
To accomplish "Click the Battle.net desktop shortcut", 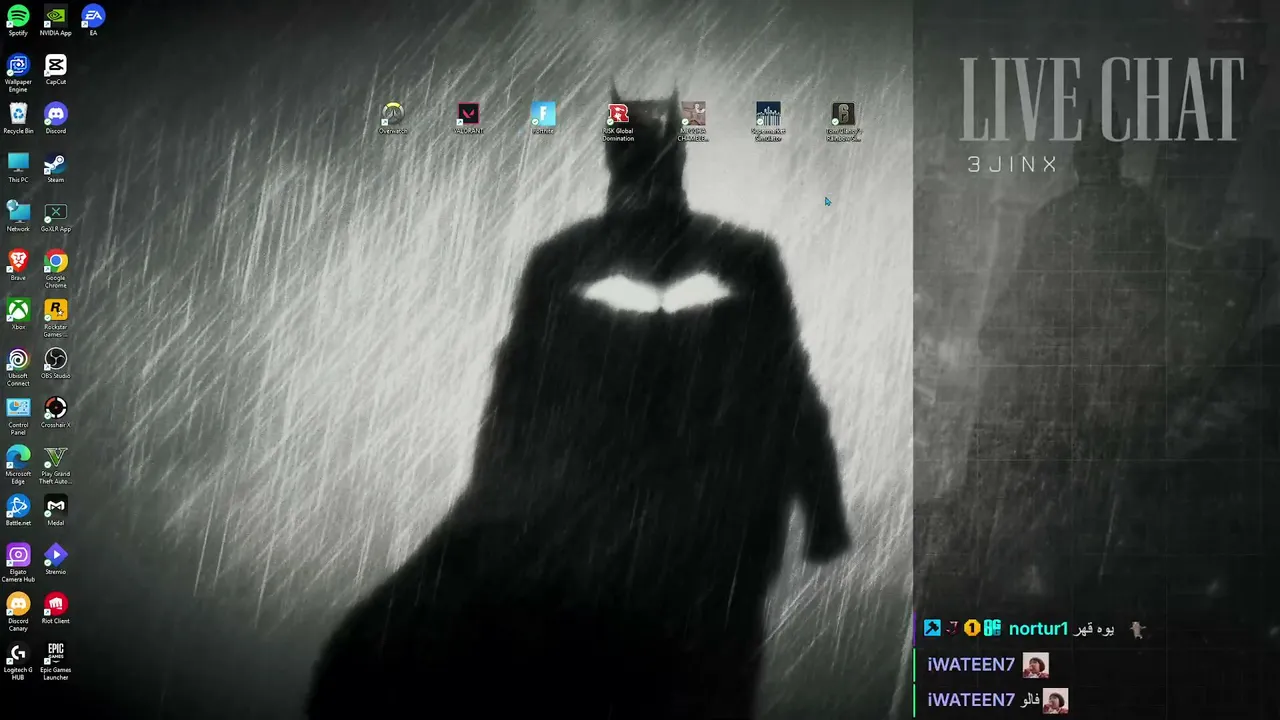I will click(x=18, y=511).
